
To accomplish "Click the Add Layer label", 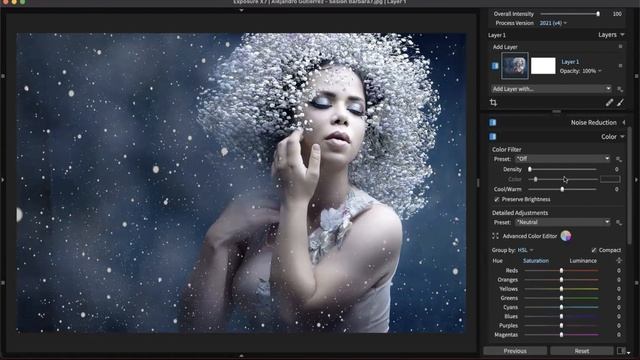I will point(505,47).
